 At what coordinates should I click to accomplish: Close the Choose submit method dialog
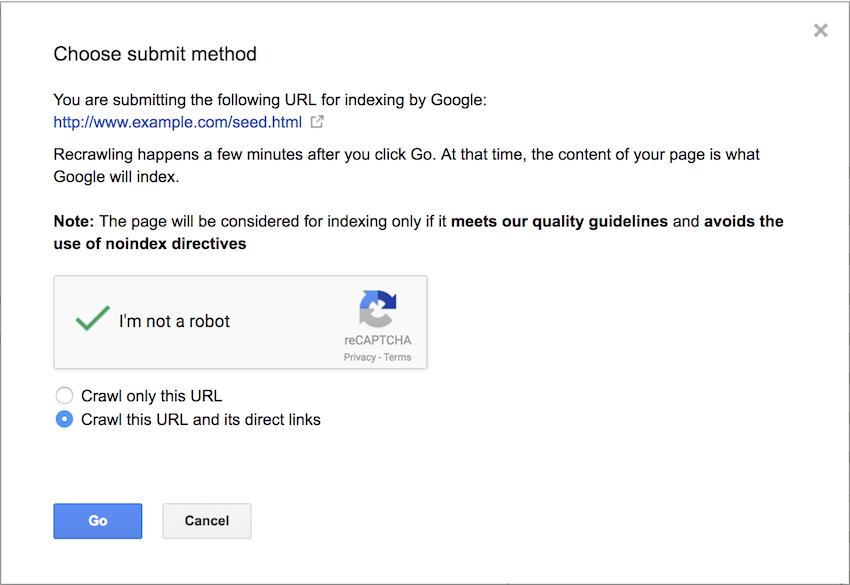tap(821, 31)
